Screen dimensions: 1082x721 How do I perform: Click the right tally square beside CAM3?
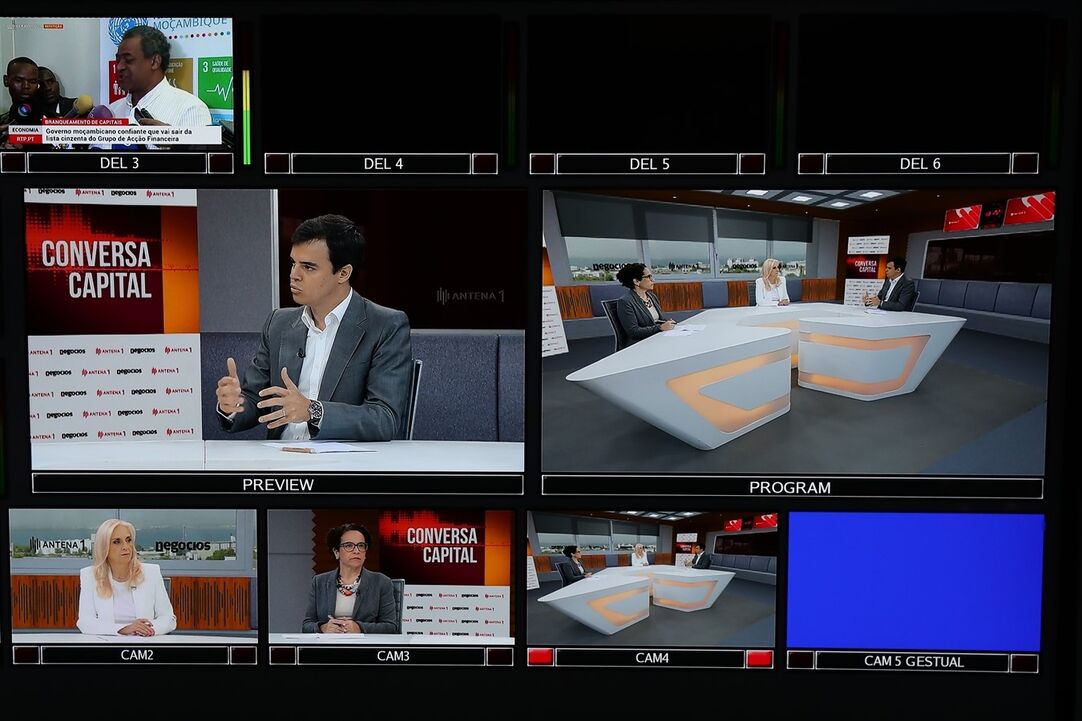[499, 656]
